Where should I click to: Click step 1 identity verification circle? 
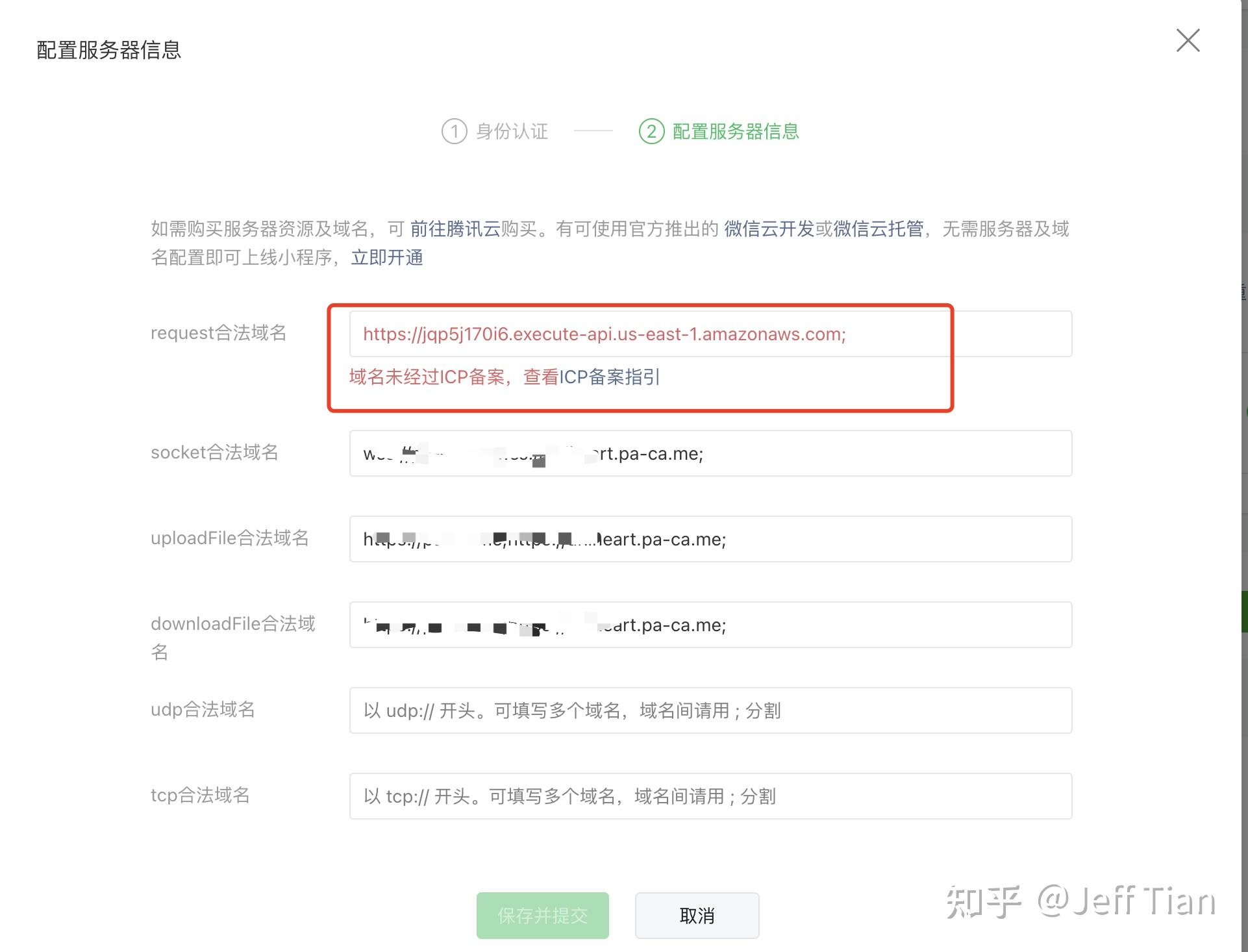tap(454, 131)
